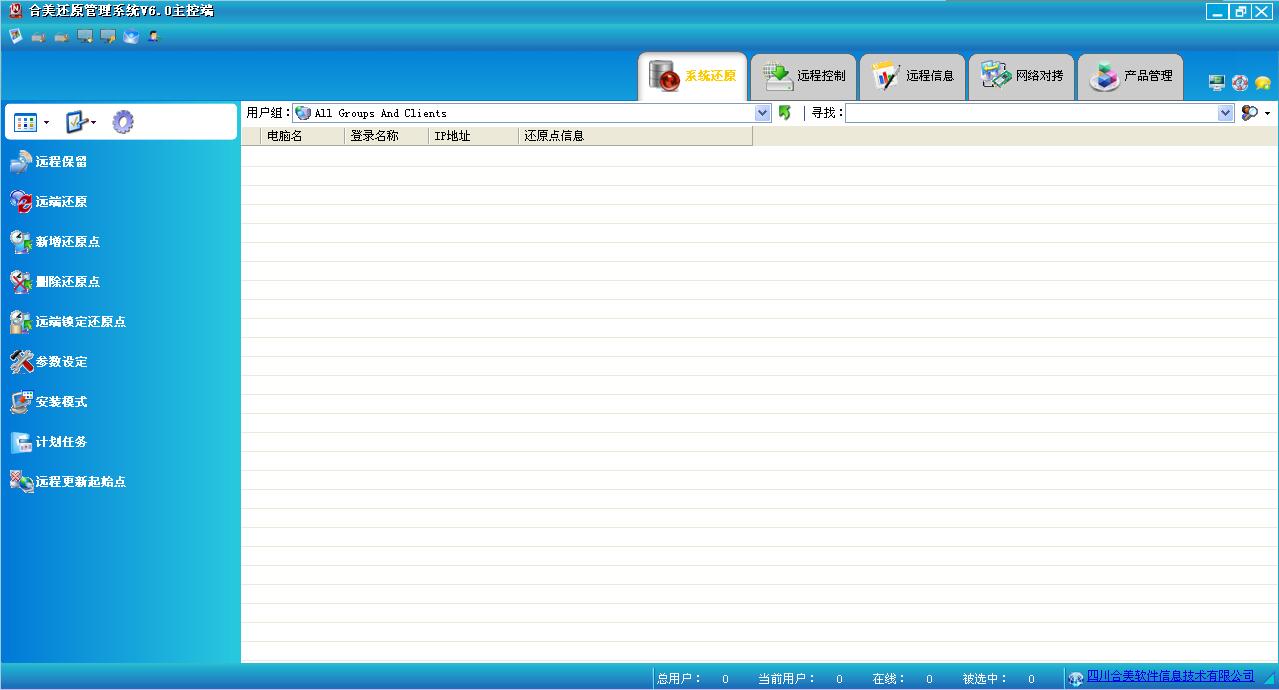Switch to 网络对拷 tab
The height and width of the screenshot is (690, 1279).
tap(1021, 76)
